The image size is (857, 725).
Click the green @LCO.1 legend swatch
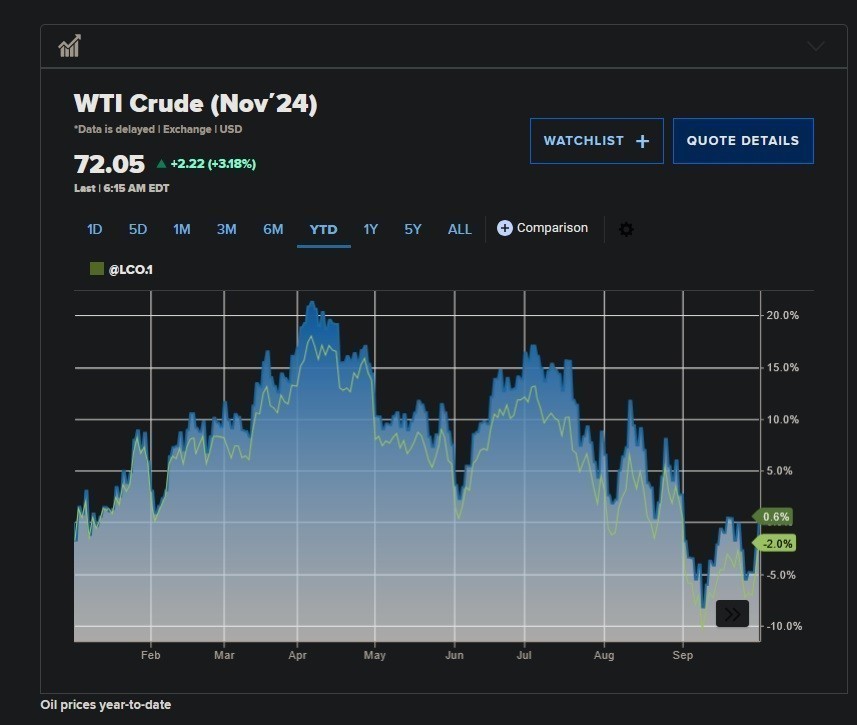point(97,269)
